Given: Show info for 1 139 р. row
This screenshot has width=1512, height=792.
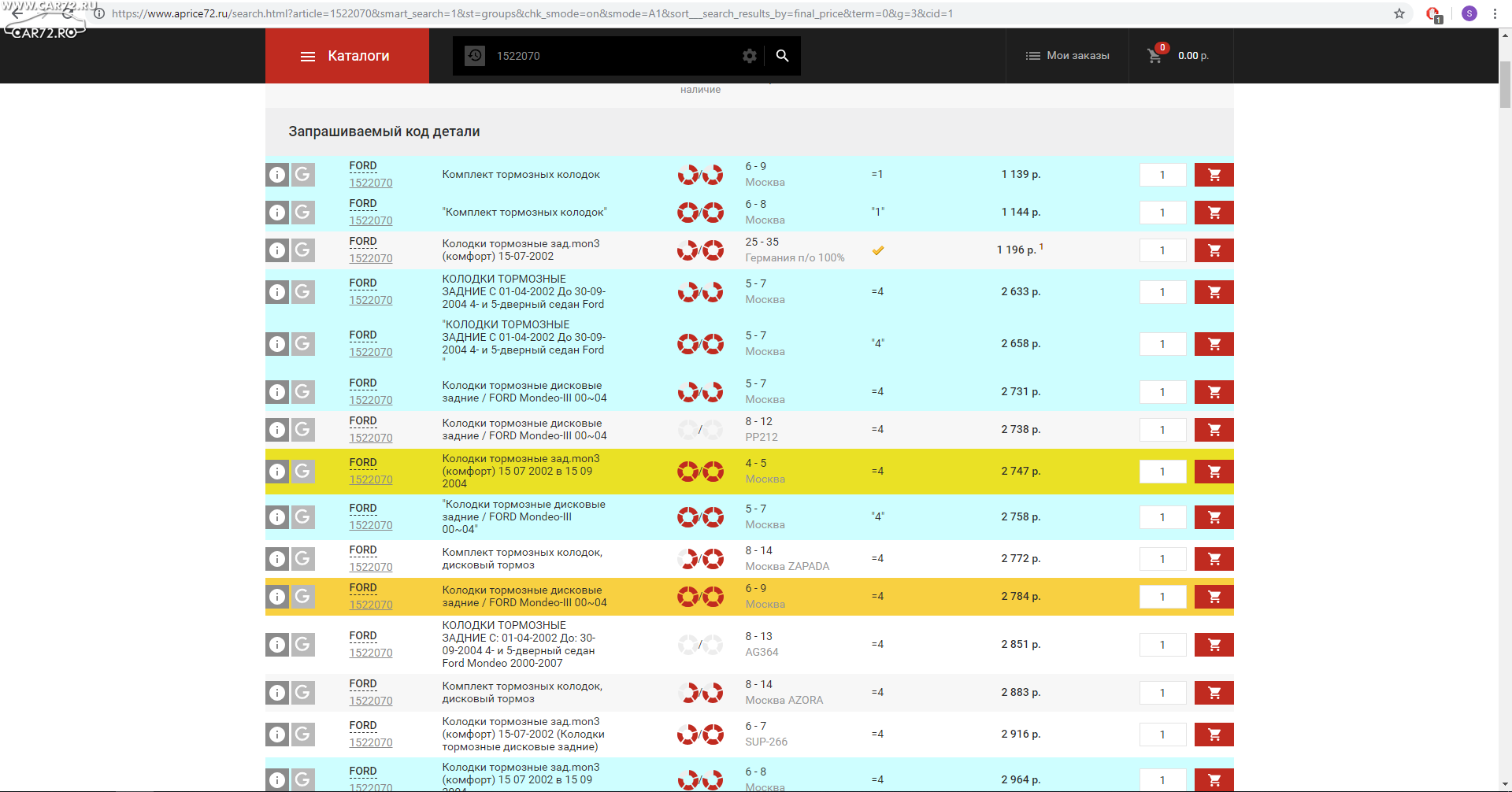Looking at the screenshot, I should 277,175.
